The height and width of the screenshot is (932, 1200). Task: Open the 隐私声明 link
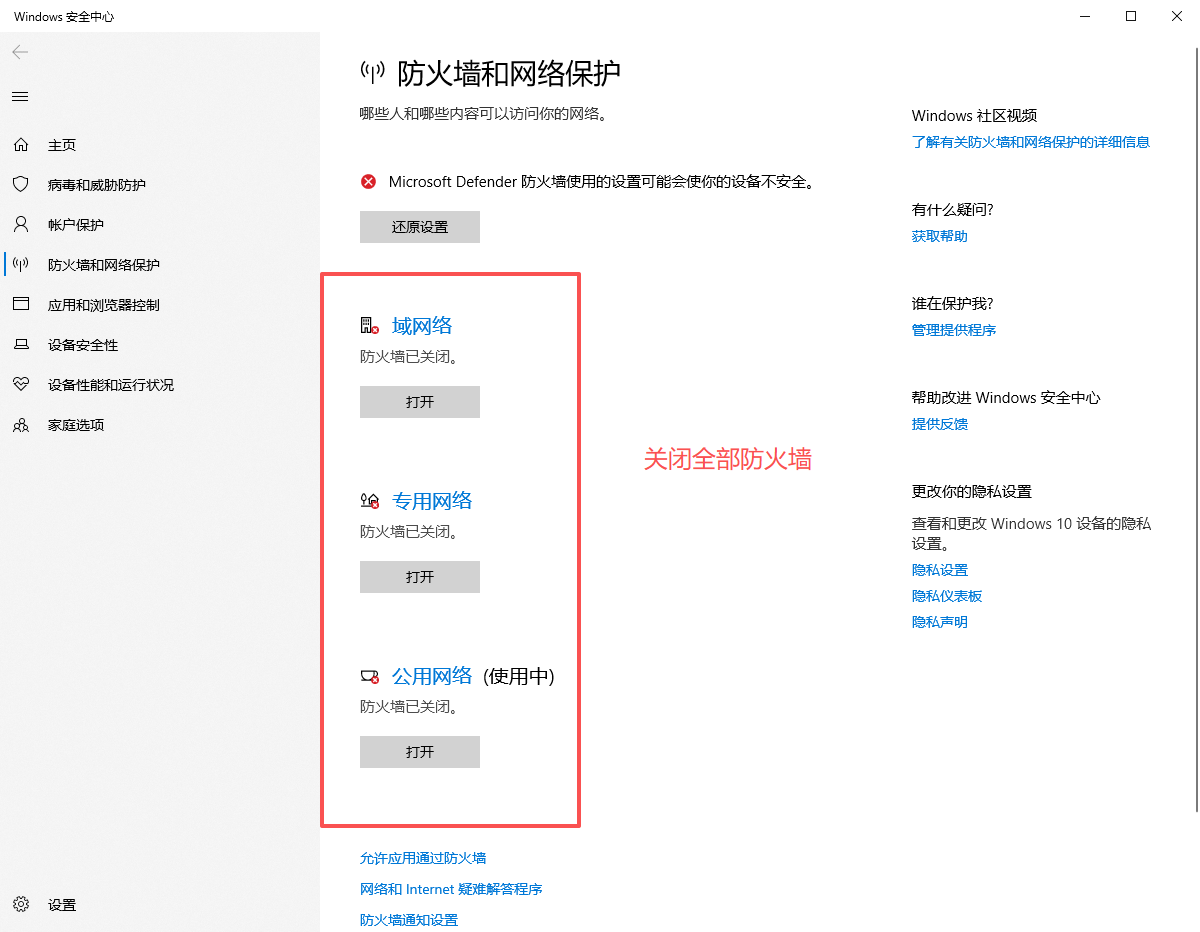[940, 622]
